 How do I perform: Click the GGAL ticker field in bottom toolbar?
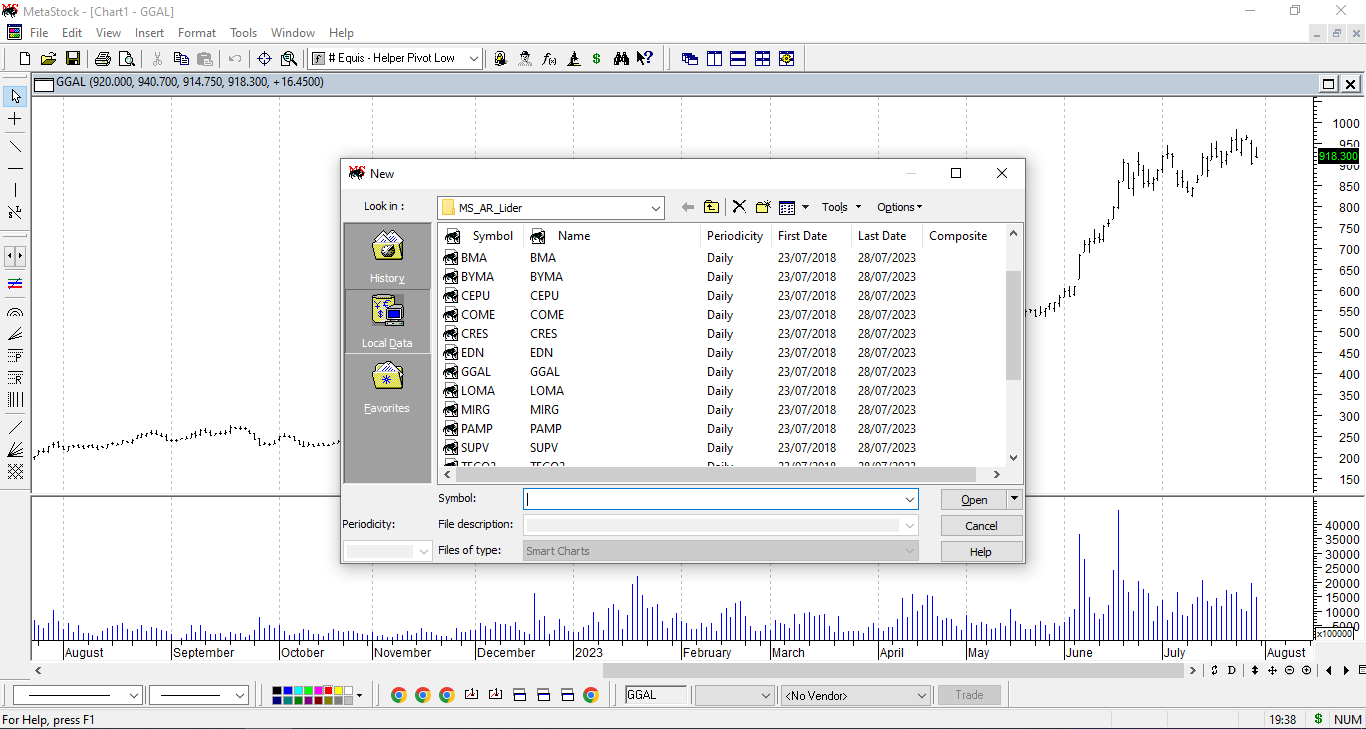click(656, 695)
